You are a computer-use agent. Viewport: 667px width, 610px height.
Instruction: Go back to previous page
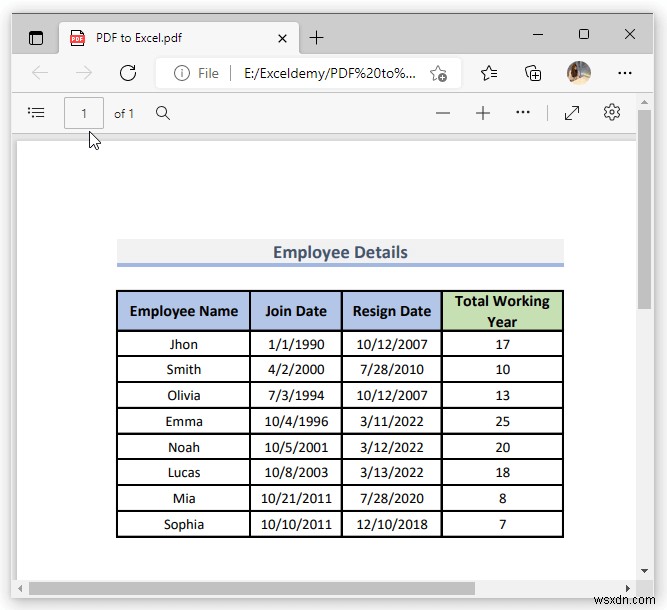pos(40,73)
